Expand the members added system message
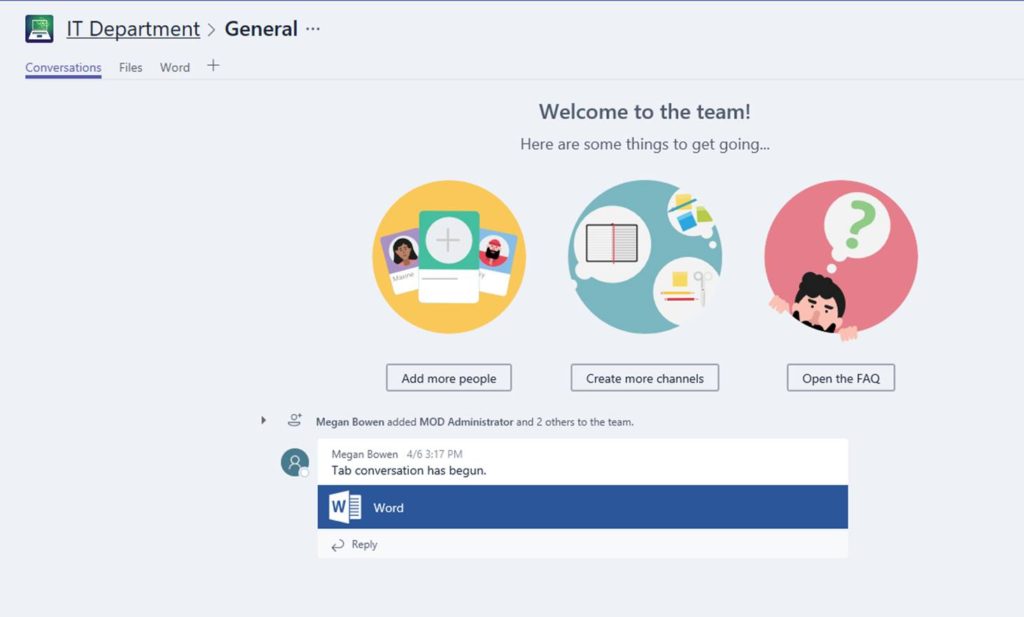 (263, 420)
